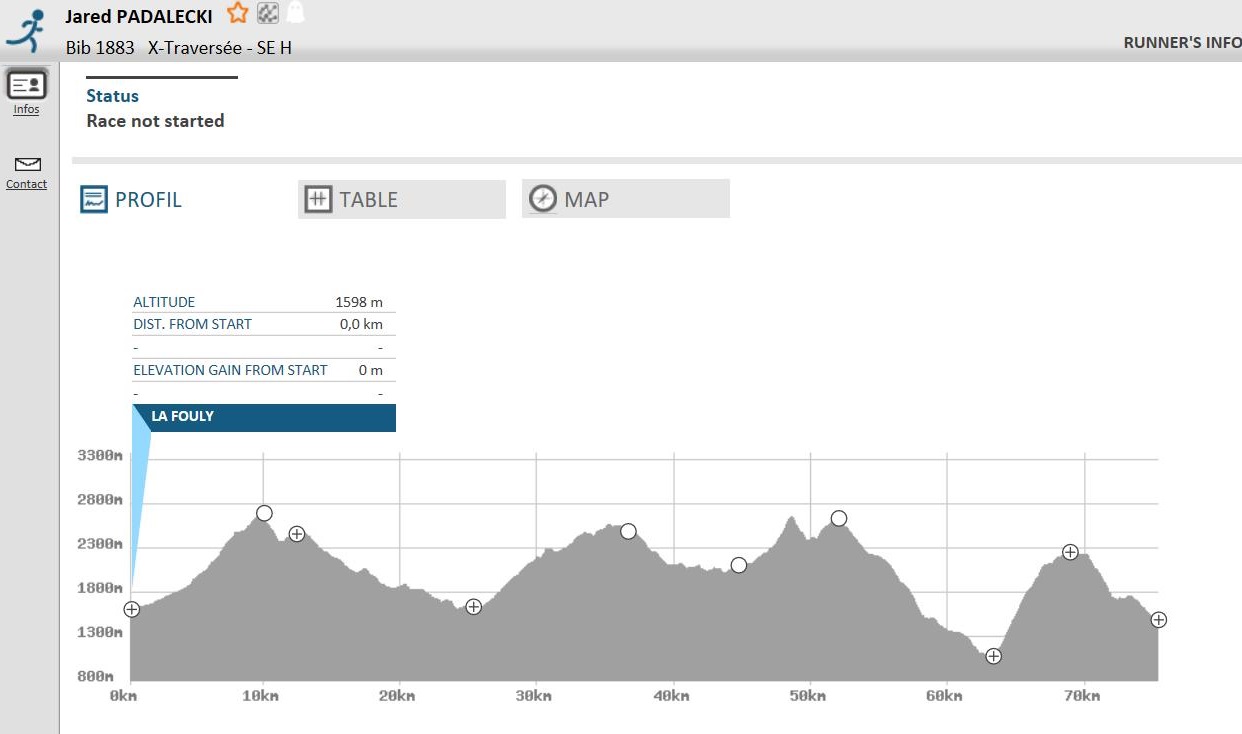The width and height of the screenshot is (1242, 734).
Task: Click the 3300m axis label
Action: pos(100,456)
